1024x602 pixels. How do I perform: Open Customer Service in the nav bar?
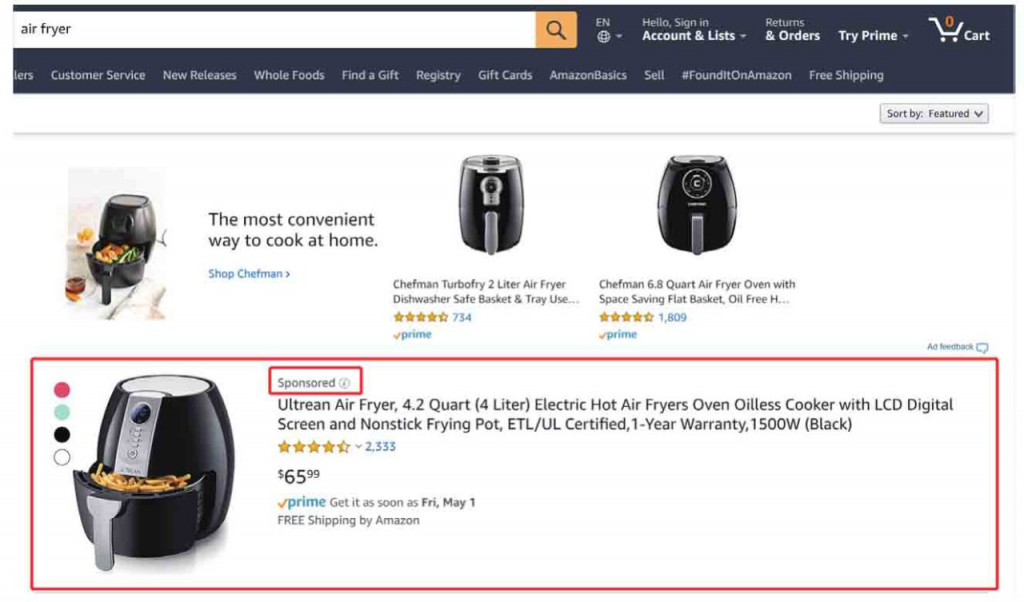coord(98,75)
